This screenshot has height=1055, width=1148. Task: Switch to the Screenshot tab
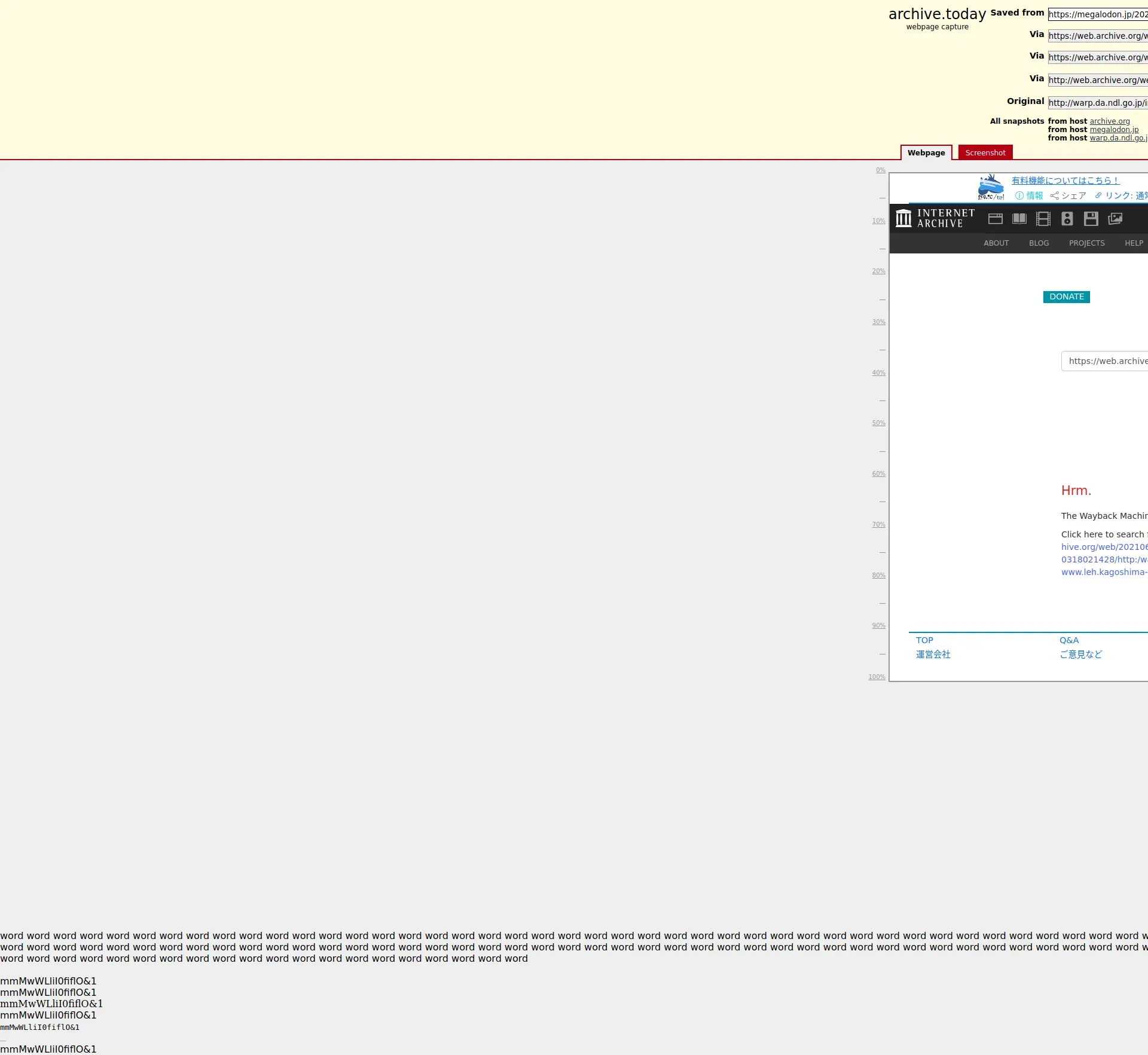coord(985,153)
